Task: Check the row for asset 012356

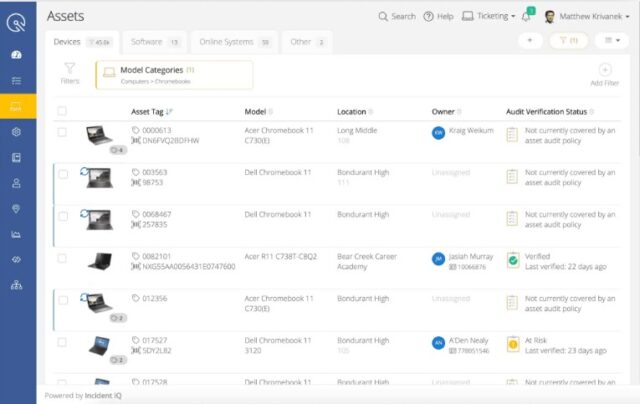Action: [63, 300]
